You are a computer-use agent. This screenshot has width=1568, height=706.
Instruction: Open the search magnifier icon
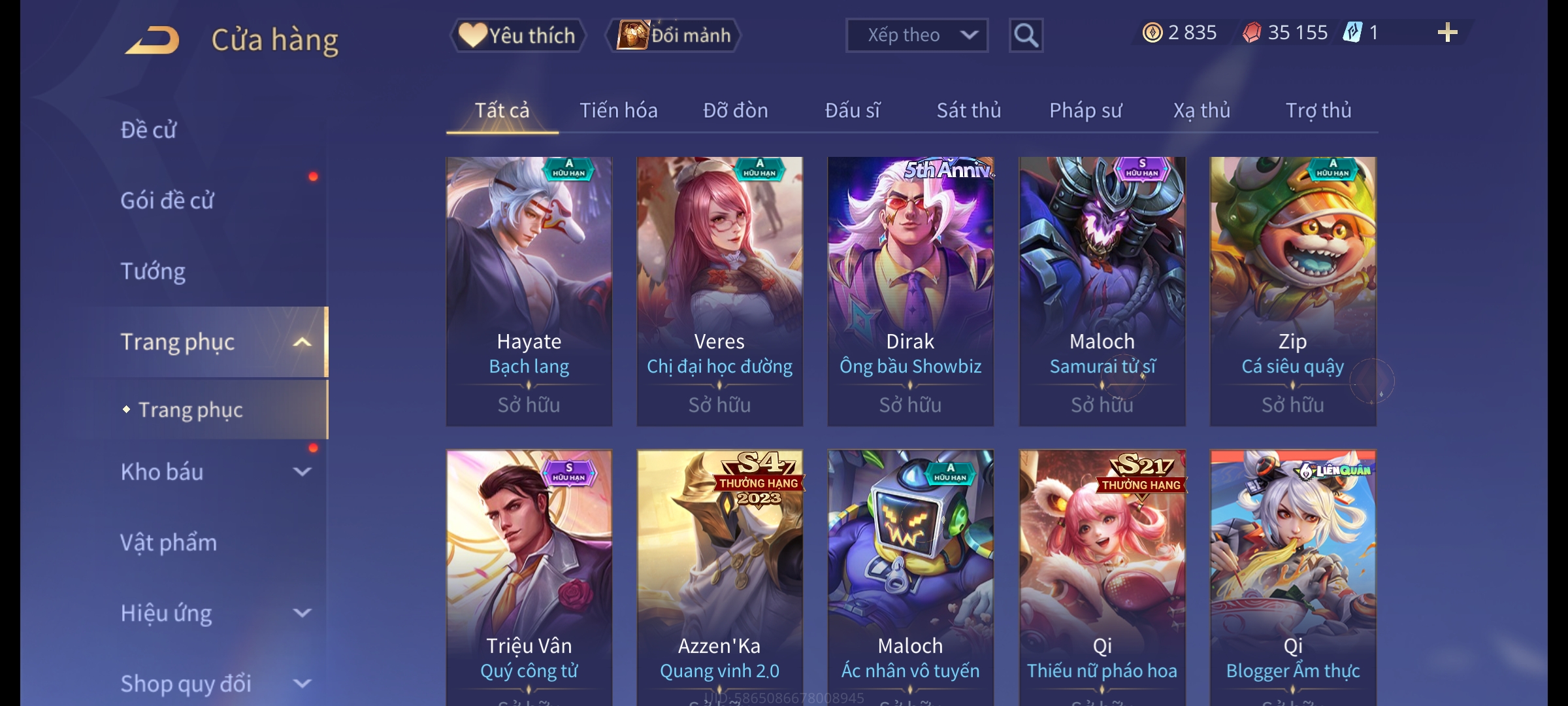pos(1026,35)
